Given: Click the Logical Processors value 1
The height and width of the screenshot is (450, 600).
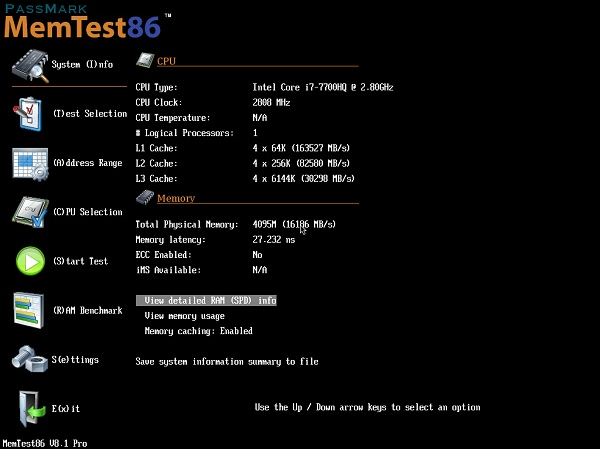Looking at the screenshot, I should pos(255,133).
